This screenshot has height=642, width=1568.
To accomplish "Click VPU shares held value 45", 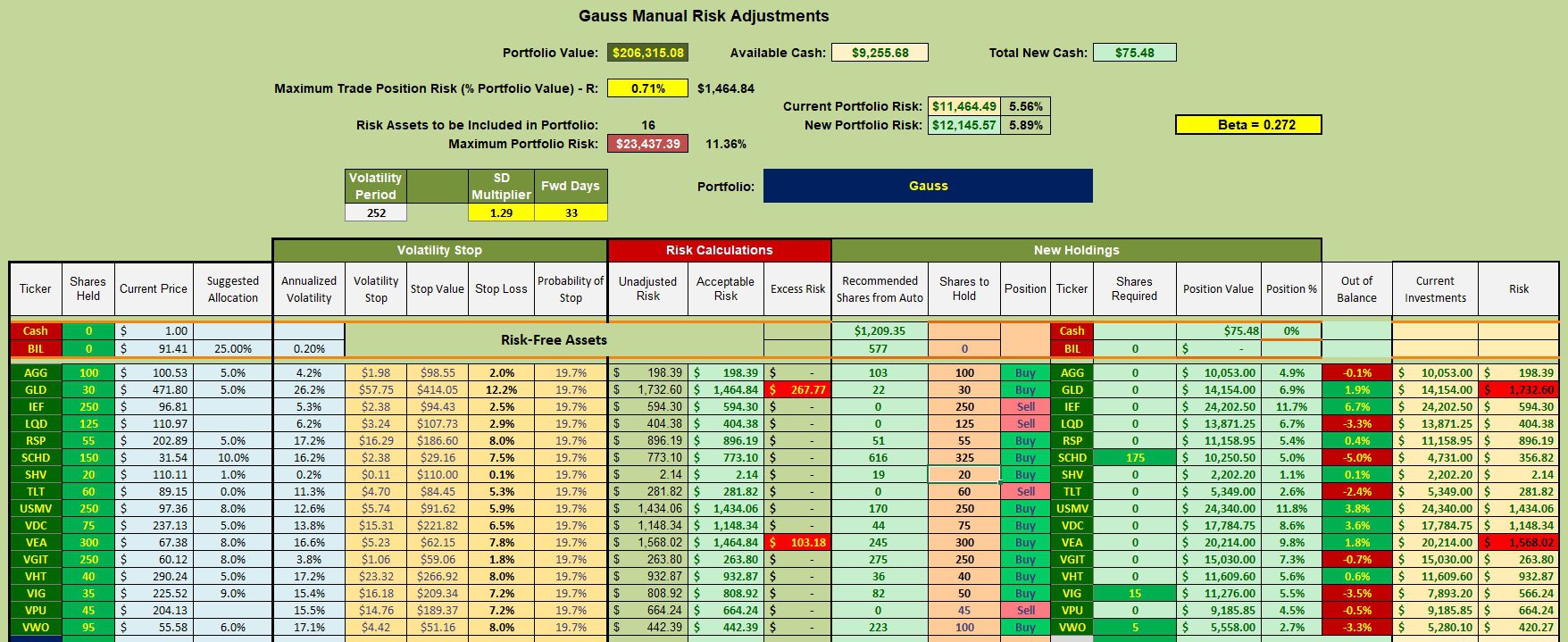I will click(x=88, y=610).
